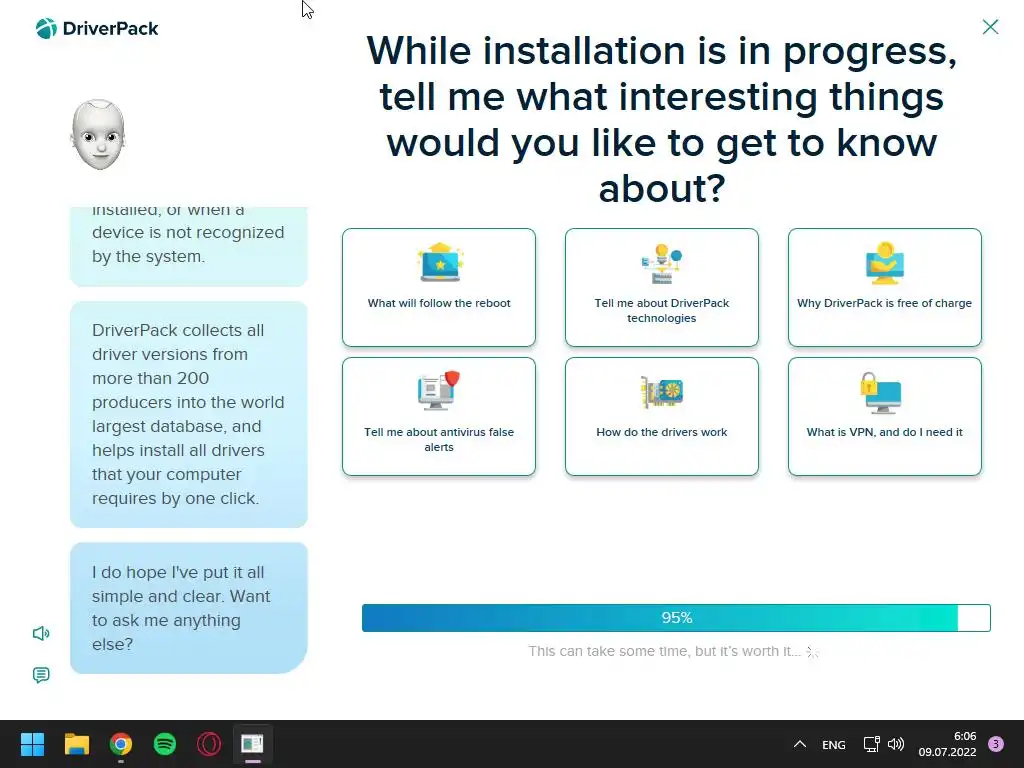The image size is (1024, 768).
Task: Toggle the chat messages icon
Action: coord(41,675)
